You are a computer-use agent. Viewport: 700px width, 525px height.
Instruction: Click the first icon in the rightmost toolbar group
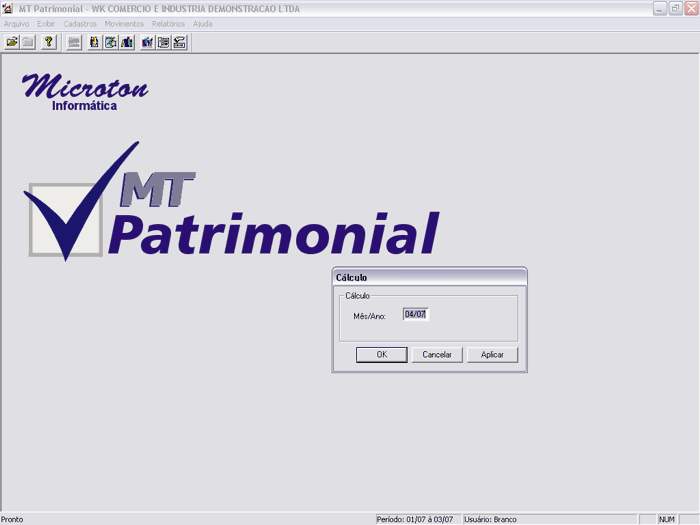pyautogui.click(x=148, y=42)
